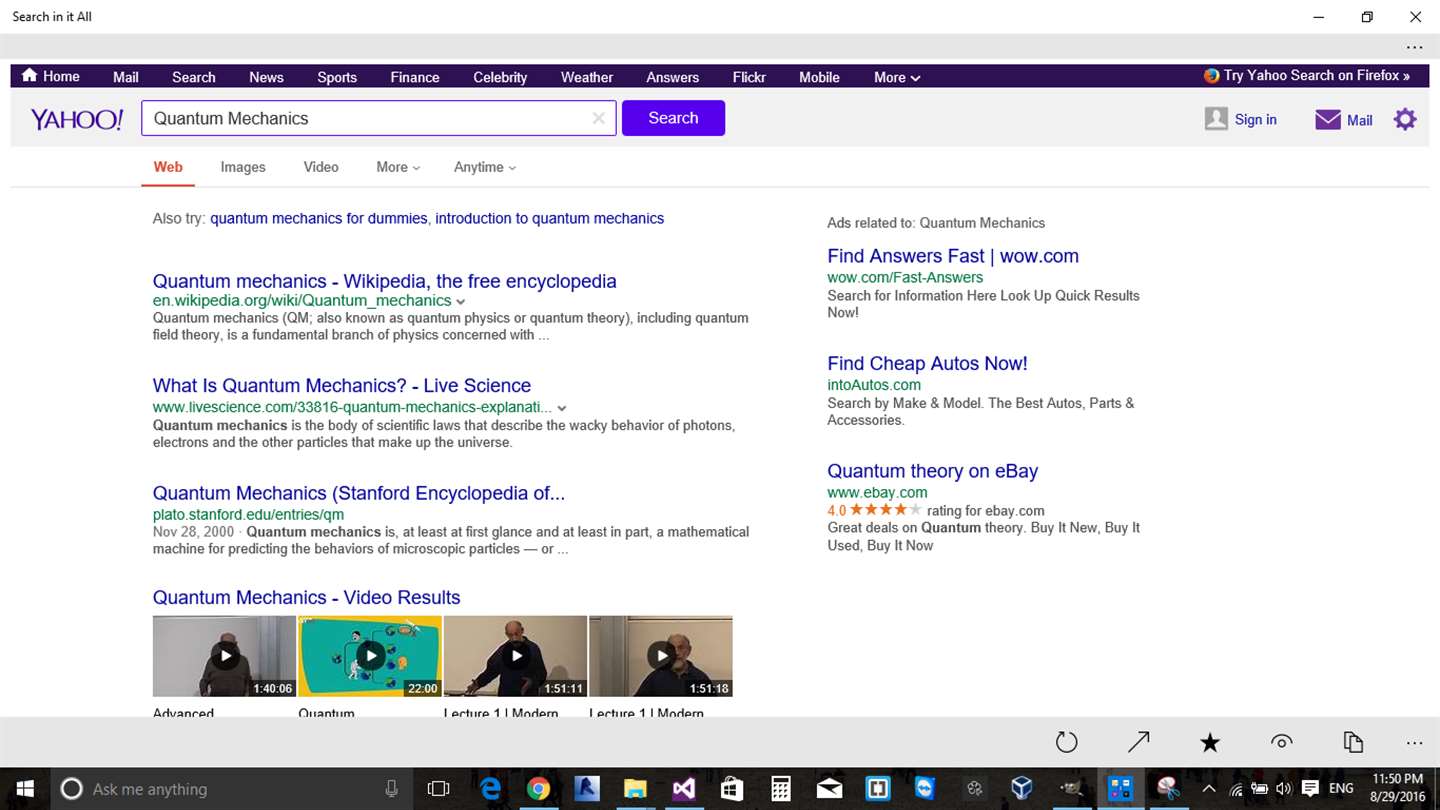
Task: Show hidden system tray icons
Action: pos(1209,789)
